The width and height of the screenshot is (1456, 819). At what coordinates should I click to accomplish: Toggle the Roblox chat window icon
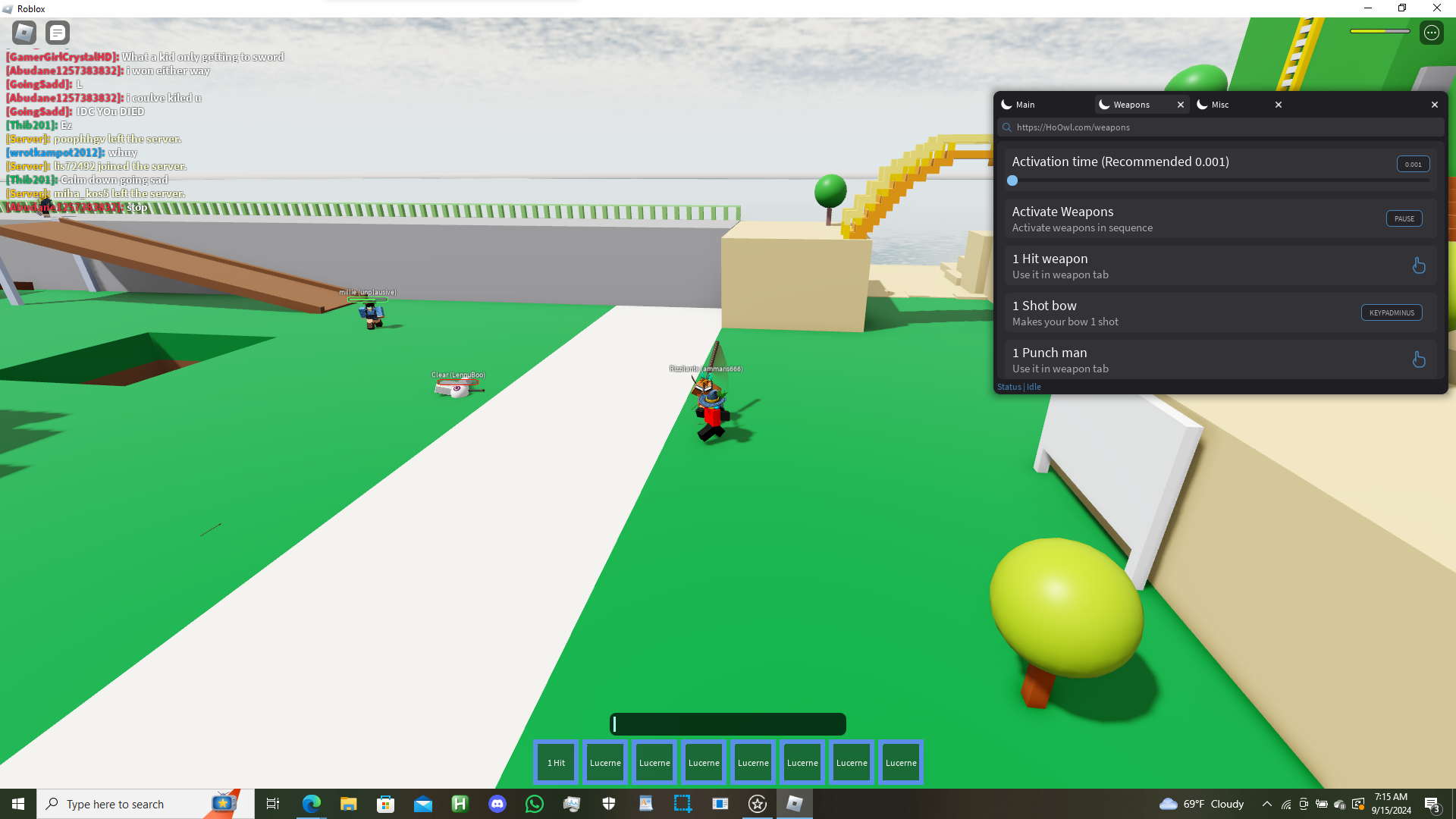[58, 33]
